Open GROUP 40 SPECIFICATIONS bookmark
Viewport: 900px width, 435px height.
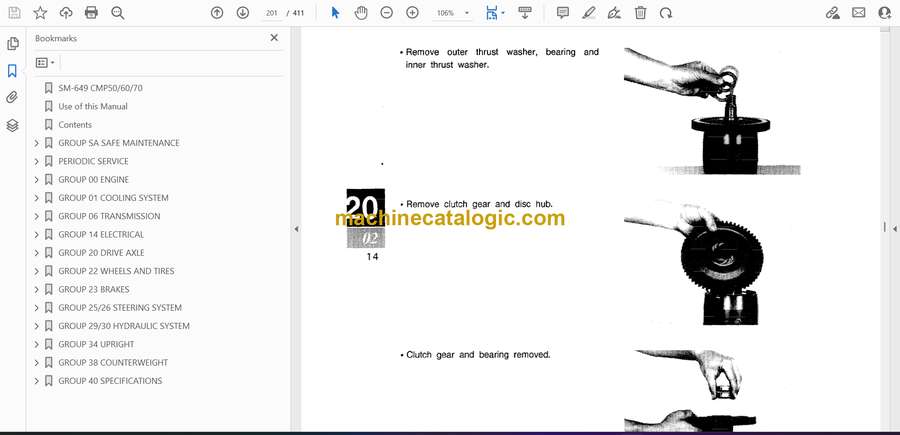coord(110,381)
